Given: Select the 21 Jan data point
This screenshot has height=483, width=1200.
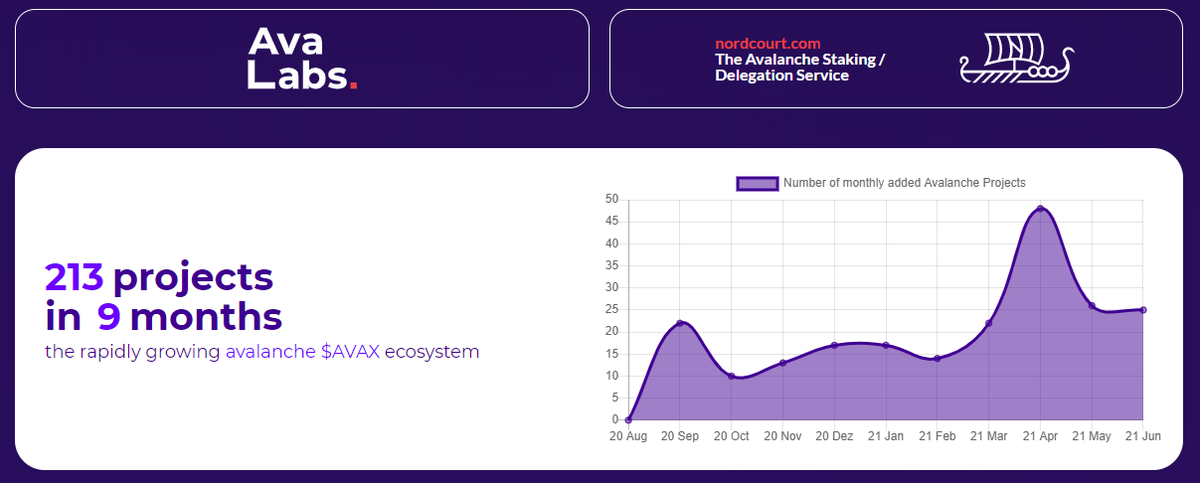Looking at the screenshot, I should [886, 345].
